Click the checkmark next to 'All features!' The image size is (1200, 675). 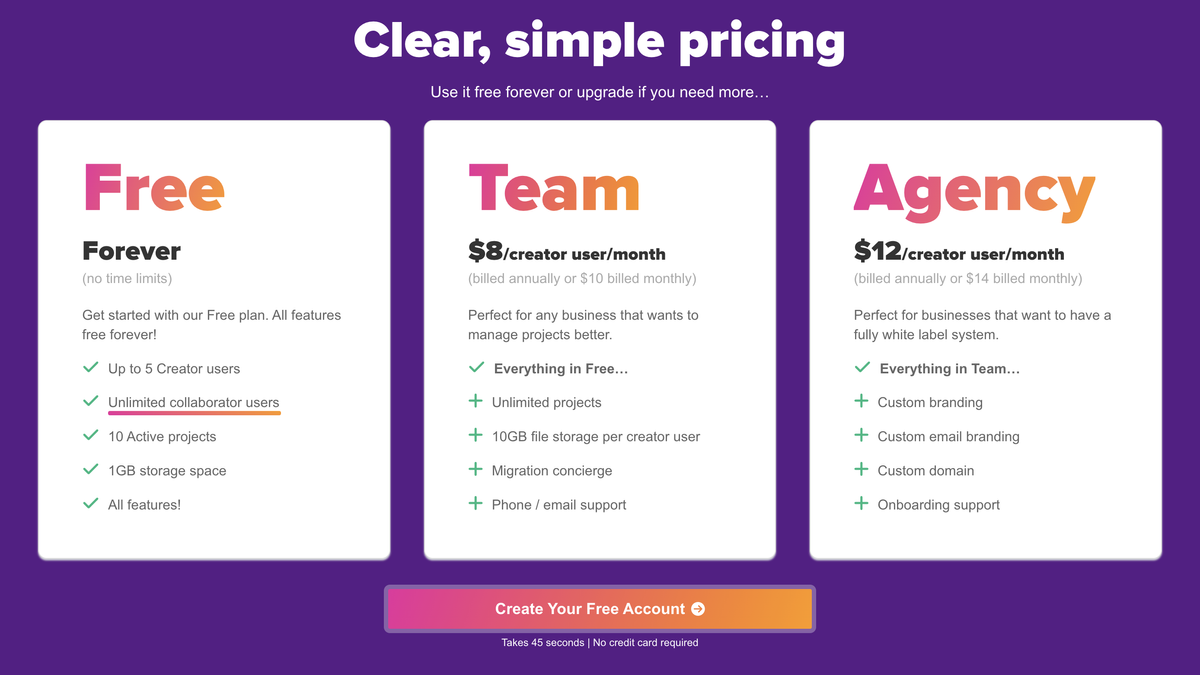pos(90,504)
